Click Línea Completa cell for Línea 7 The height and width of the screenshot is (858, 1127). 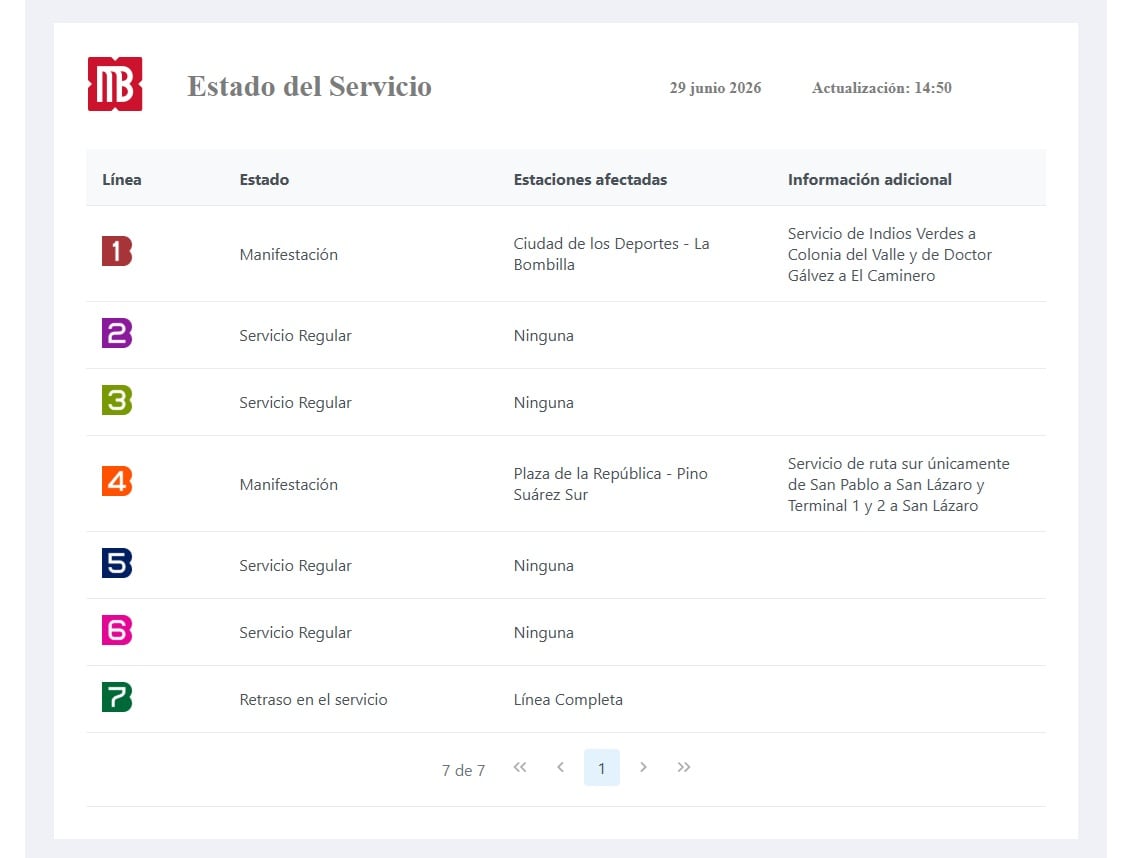[x=568, y=699]
